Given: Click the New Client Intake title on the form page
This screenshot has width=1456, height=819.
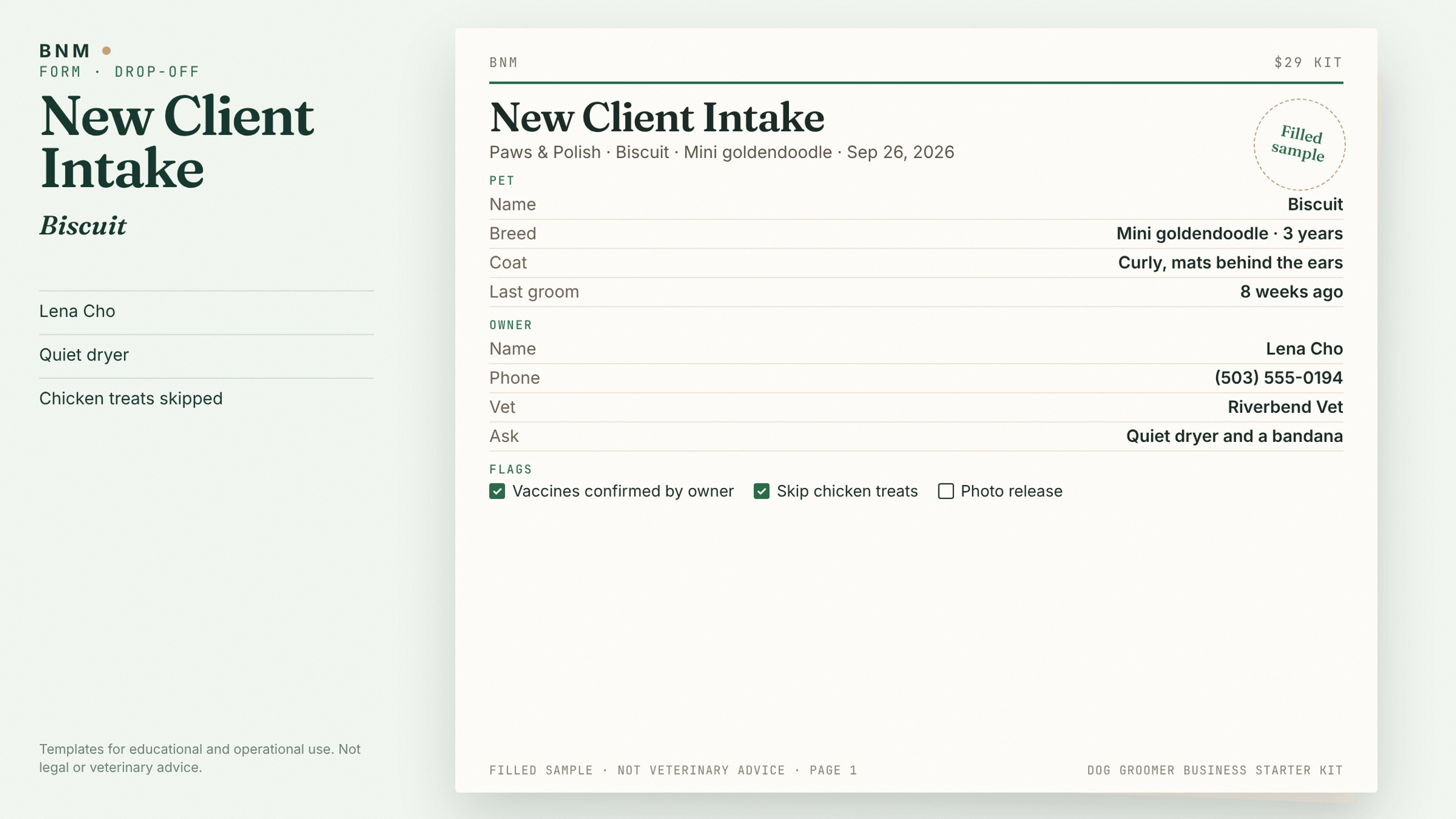Looking at the screenshot, I should [657, 118].
